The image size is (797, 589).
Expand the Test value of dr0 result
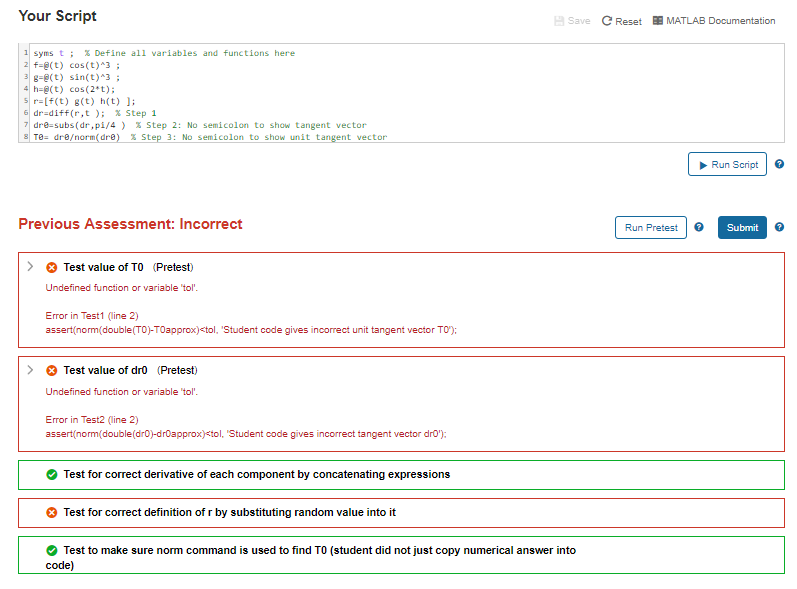click(30, 370)
